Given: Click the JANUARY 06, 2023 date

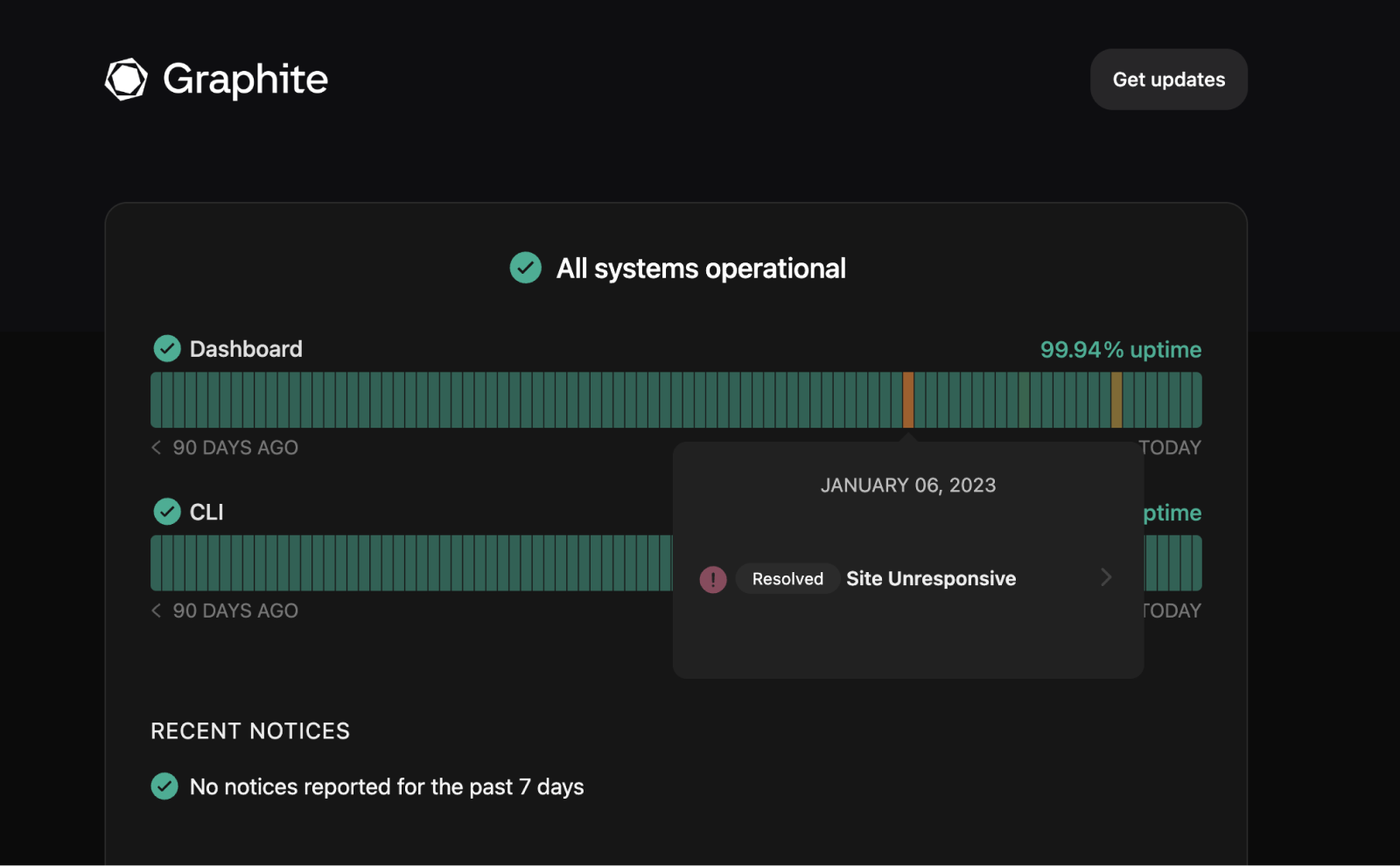Looking at the screenshot, I should pyautogui.click(x=908, y=485).
